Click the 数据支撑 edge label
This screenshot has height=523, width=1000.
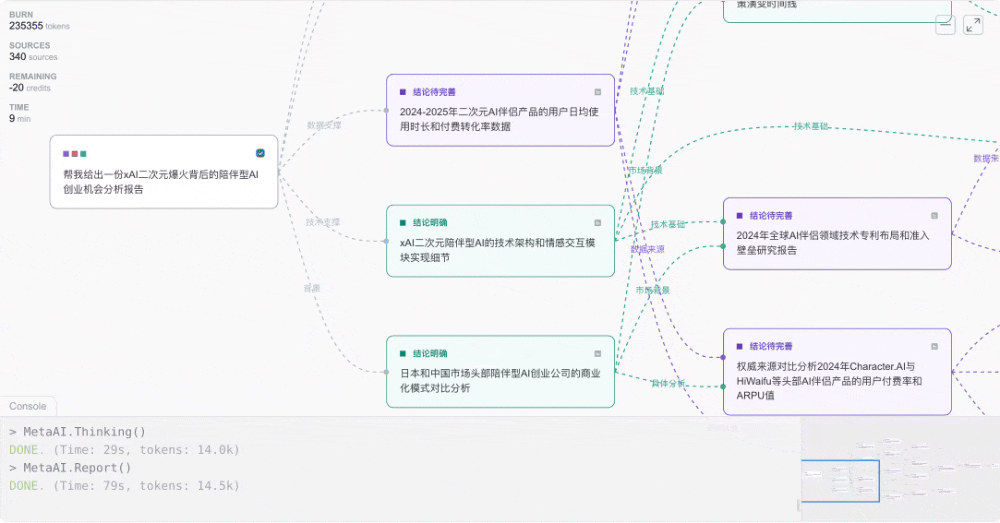(324, 126)
